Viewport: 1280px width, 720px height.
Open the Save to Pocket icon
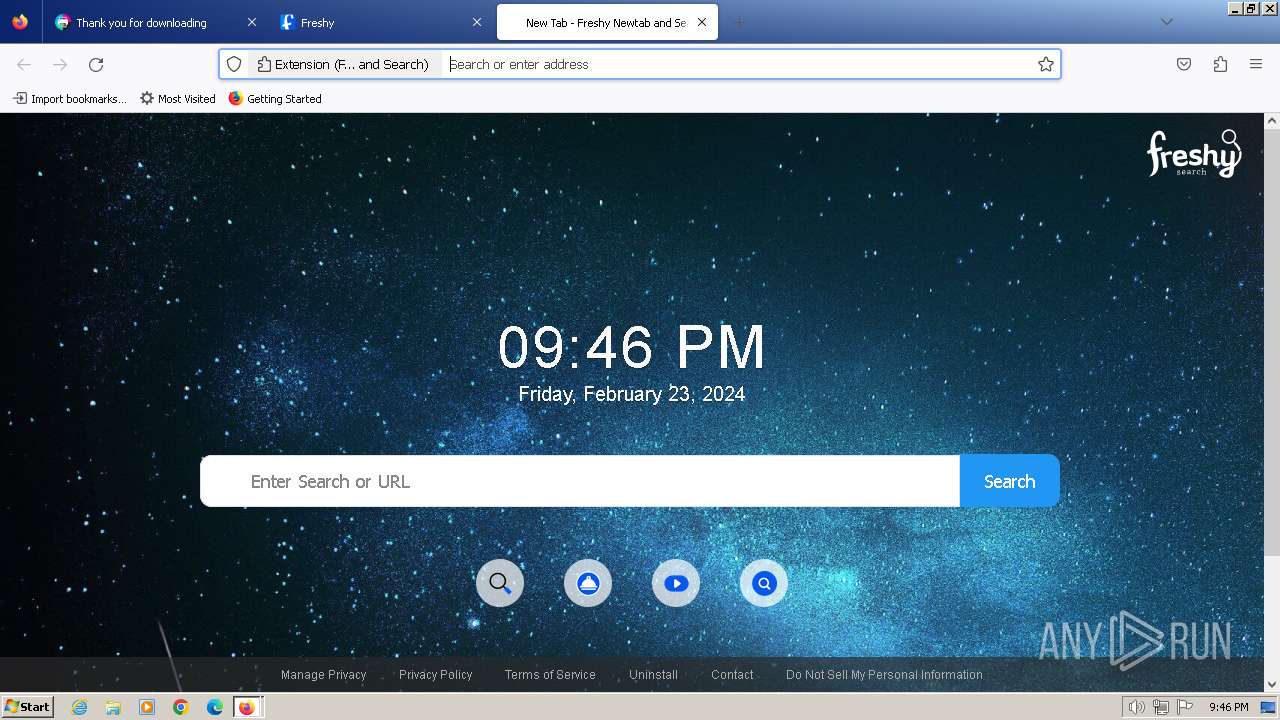[x=1184, y=64]
